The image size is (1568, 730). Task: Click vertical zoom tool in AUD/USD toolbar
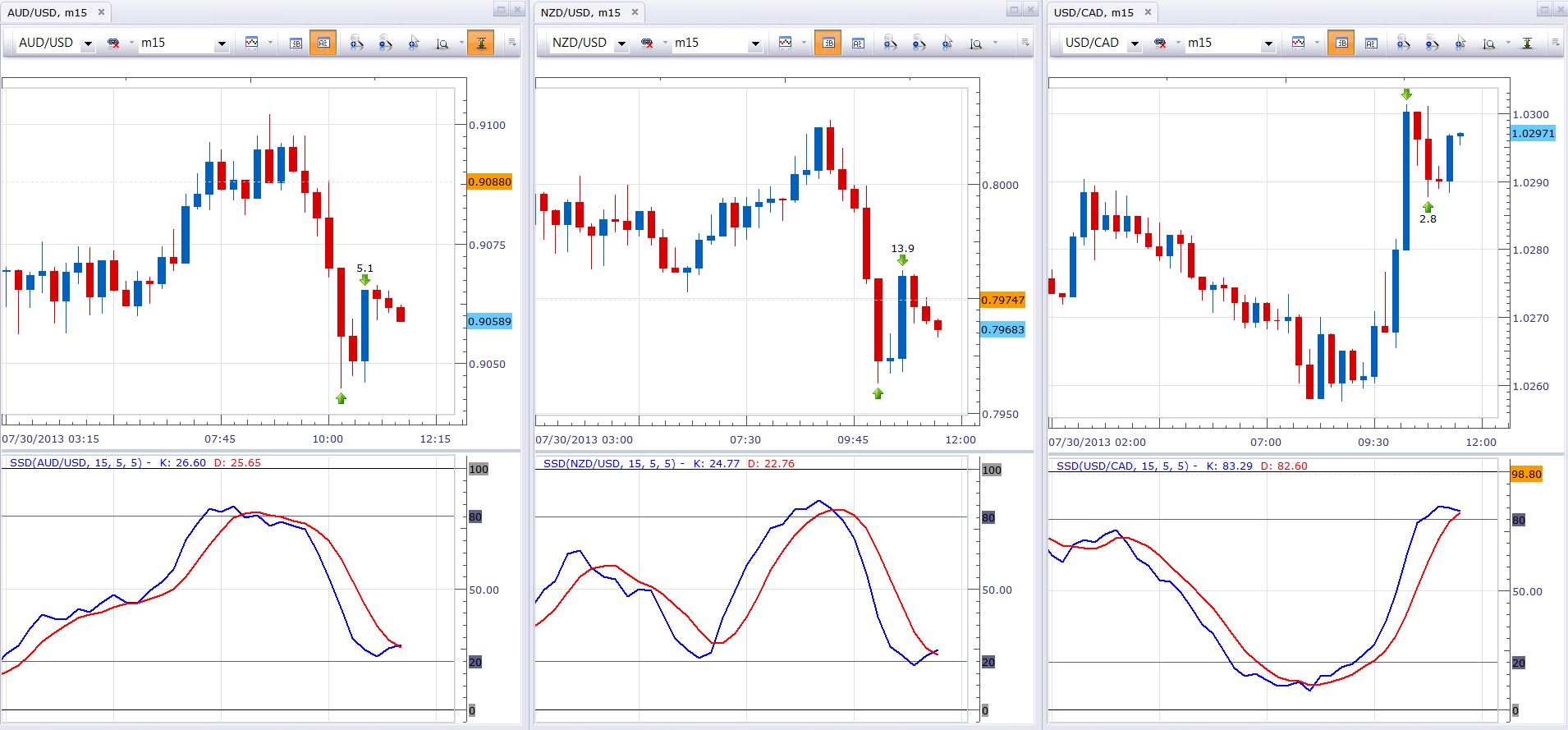pos(442,43)
